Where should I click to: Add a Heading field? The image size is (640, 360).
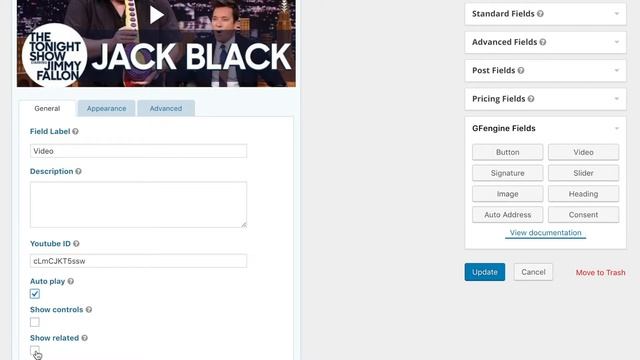(583, 194)
